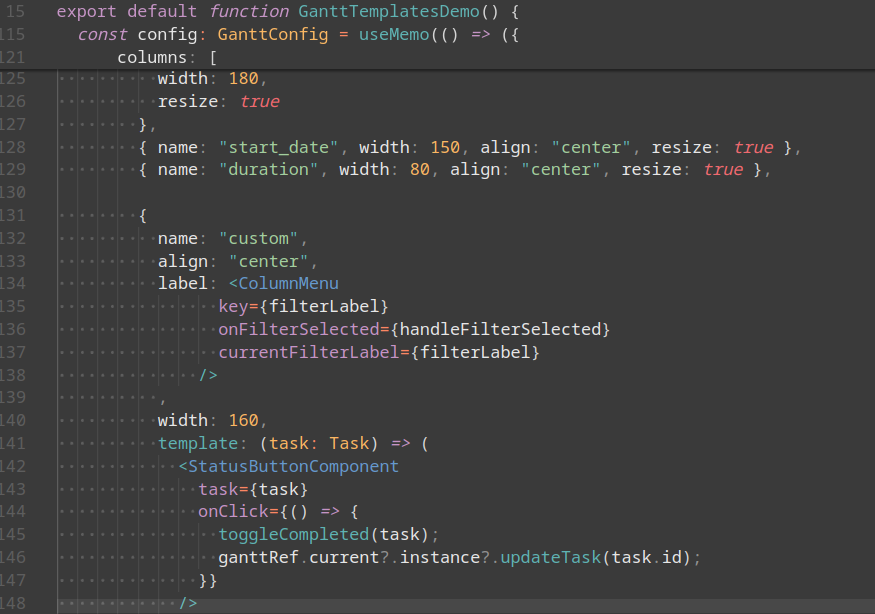Click "center" string on line 133
The height and width of the screenshot is (614, 875).
click(x=268, y=261)
